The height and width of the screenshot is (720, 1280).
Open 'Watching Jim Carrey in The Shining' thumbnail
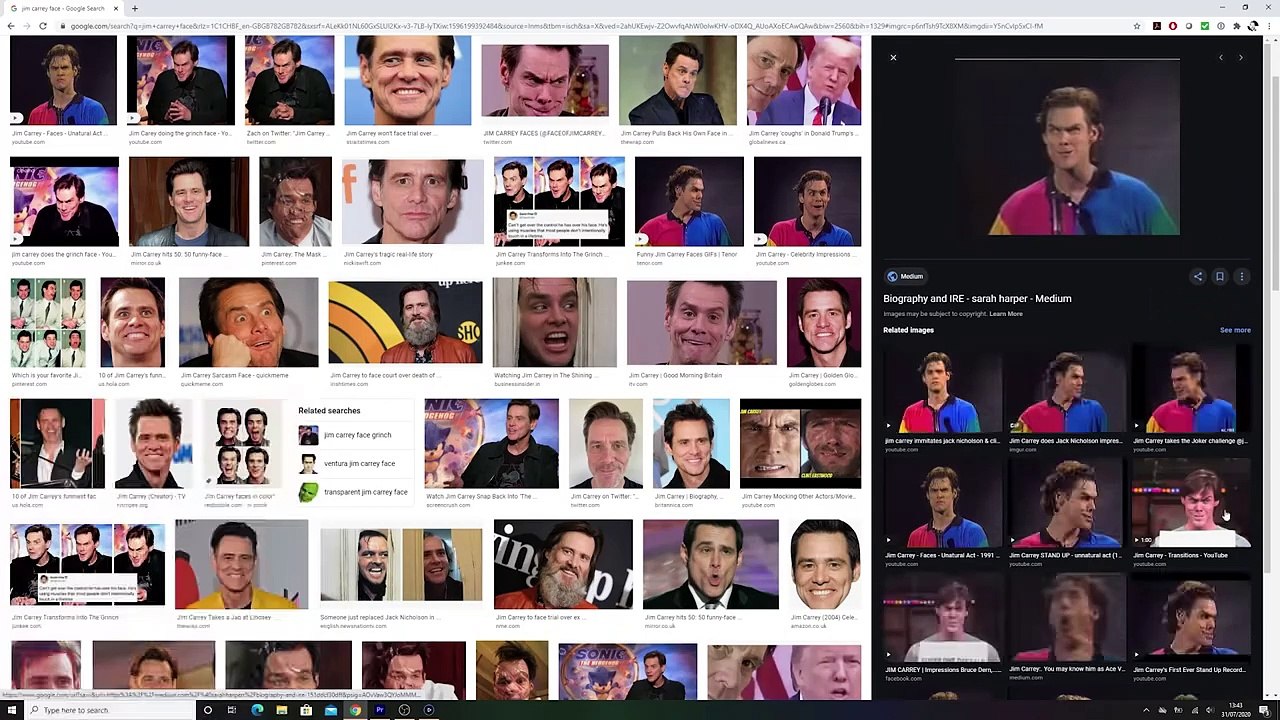coord(554,322)
